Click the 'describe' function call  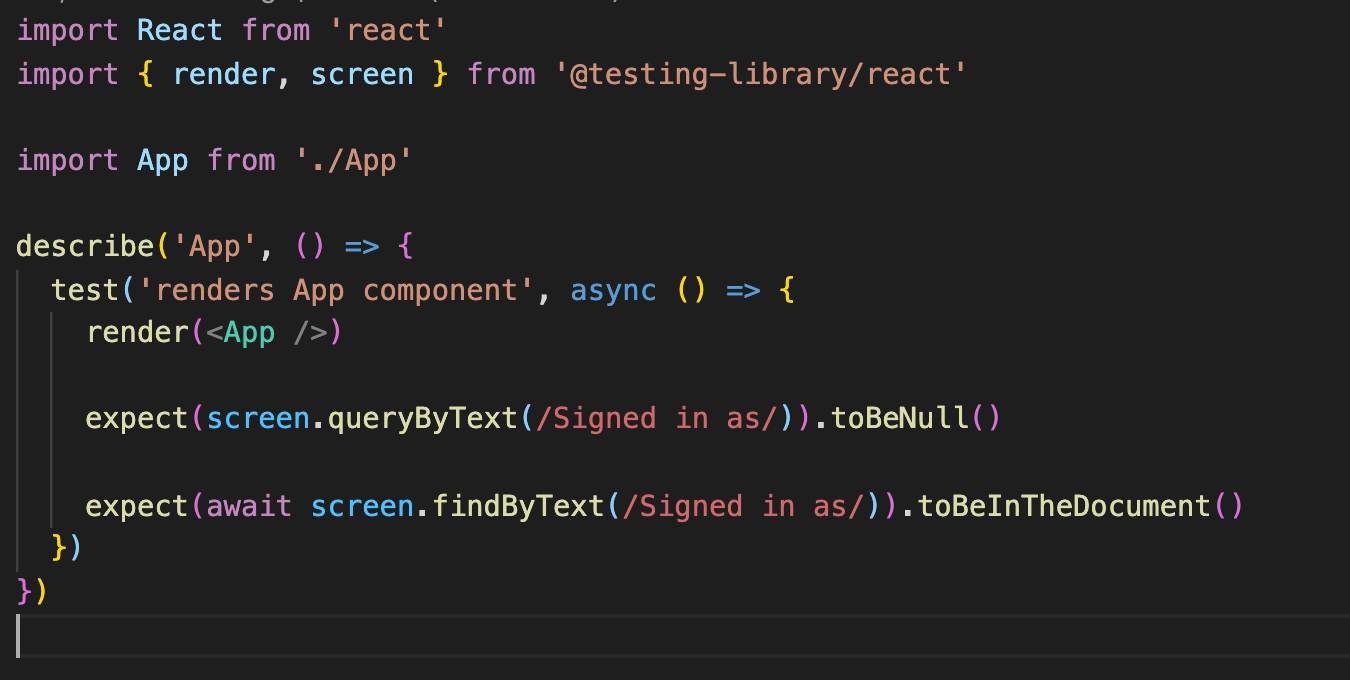[84, 246]
